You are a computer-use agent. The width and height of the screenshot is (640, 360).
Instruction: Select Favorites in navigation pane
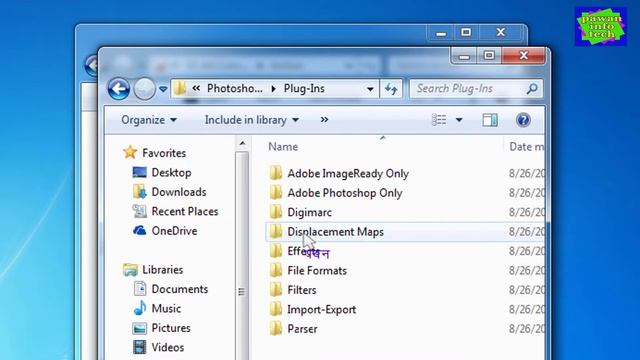(x=164, y=153)
